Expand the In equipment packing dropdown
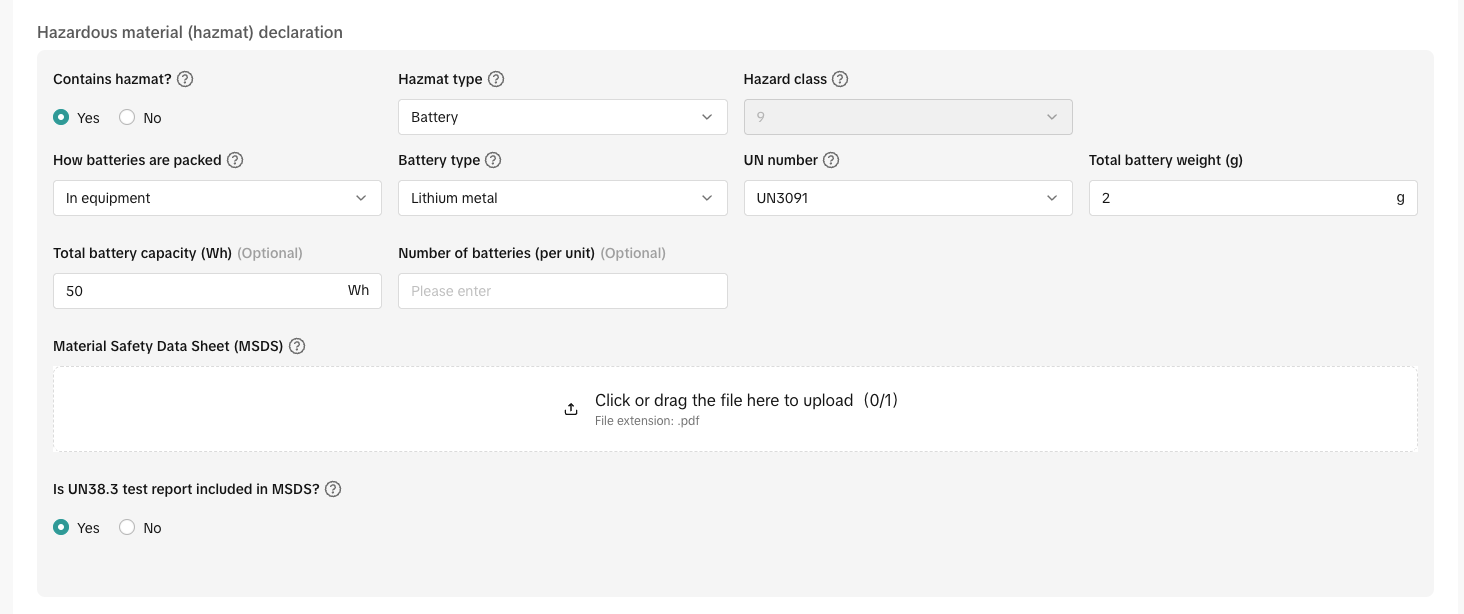 click(217, 198)
